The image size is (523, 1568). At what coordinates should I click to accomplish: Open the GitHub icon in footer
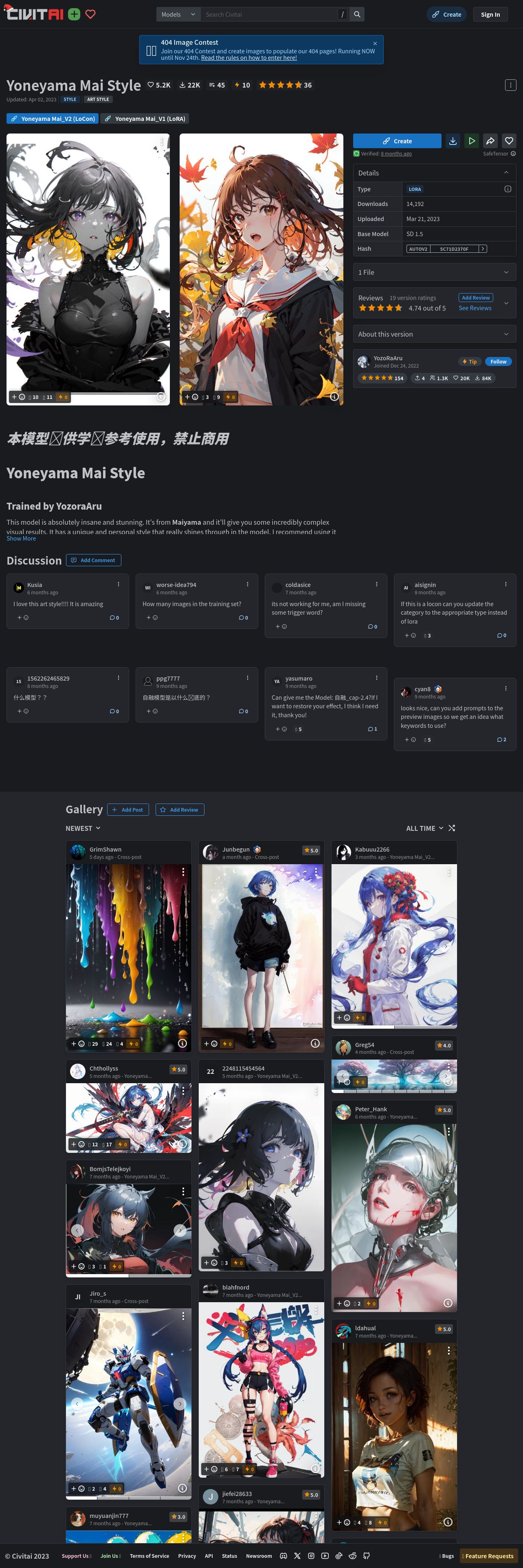tap(367, 1555)
